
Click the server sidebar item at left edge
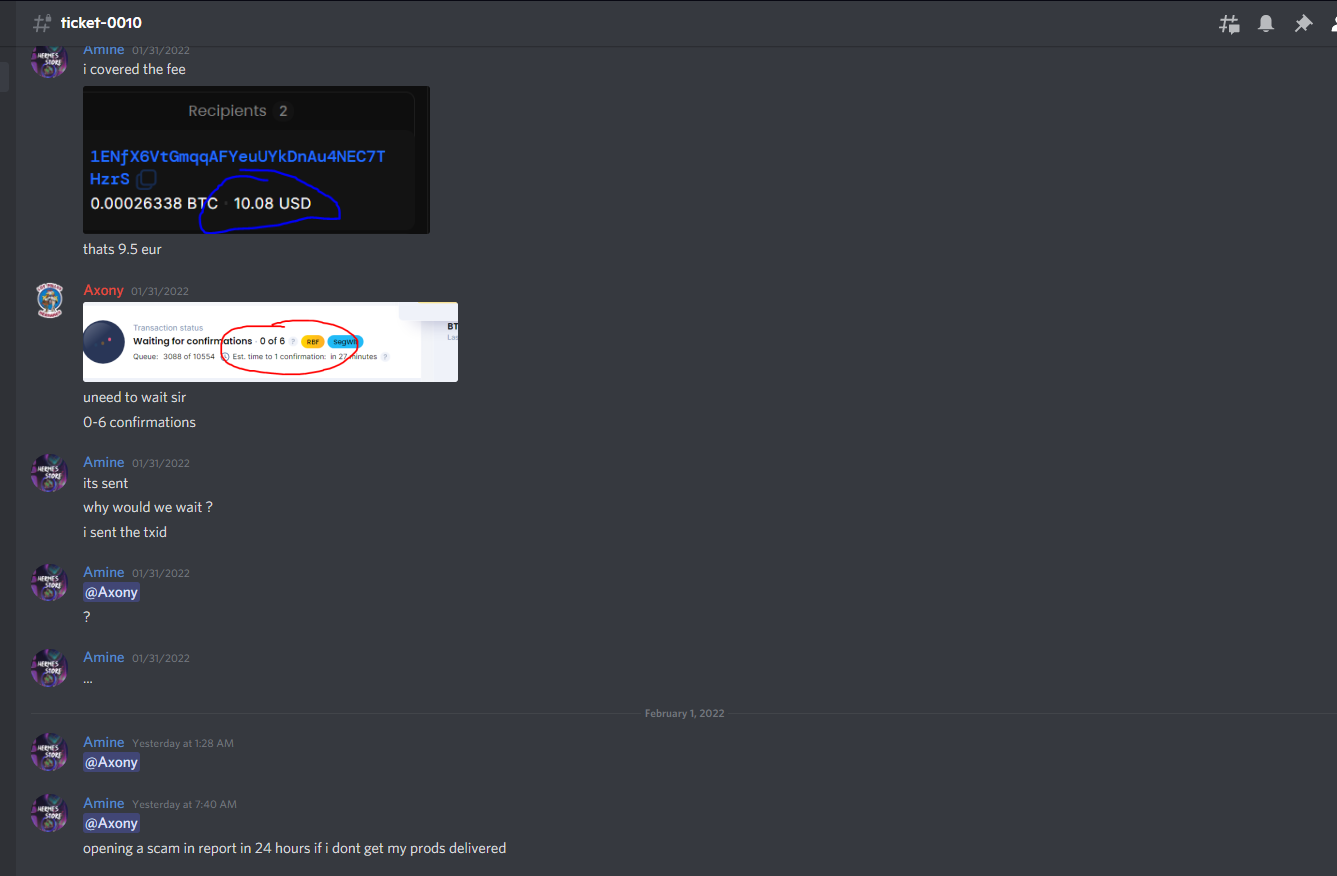(4, 77)
